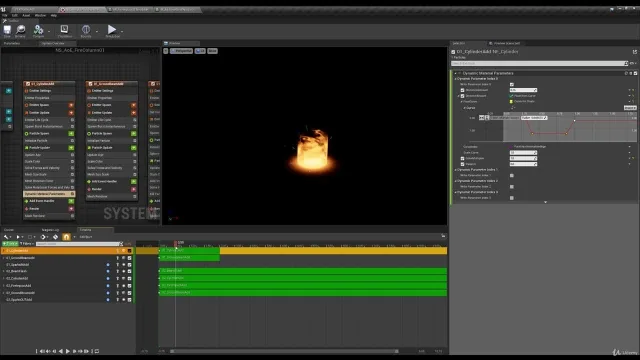Toggle Write Parameter Index 1 checkbox
The width and height of the screenshot is (640, 360).
(512, 176)
